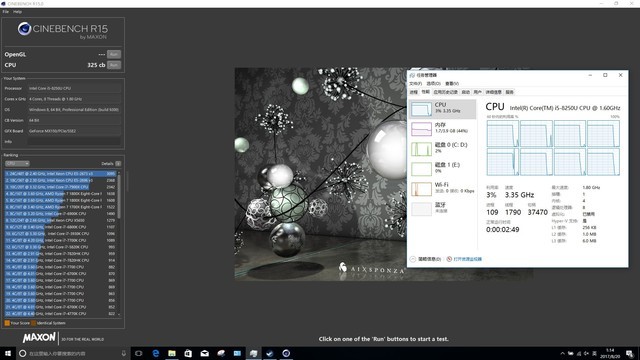Click the GFX Board GeForce MX150 field
The height and width of the screenshot is (360, 640).
pyautogui.click(x=74, y=131)
